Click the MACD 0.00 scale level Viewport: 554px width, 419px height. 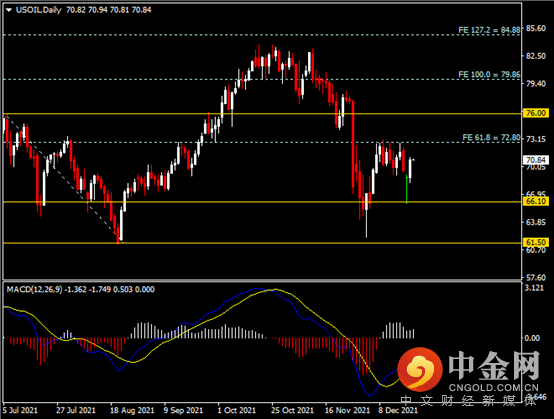click(x=532, y=338)
